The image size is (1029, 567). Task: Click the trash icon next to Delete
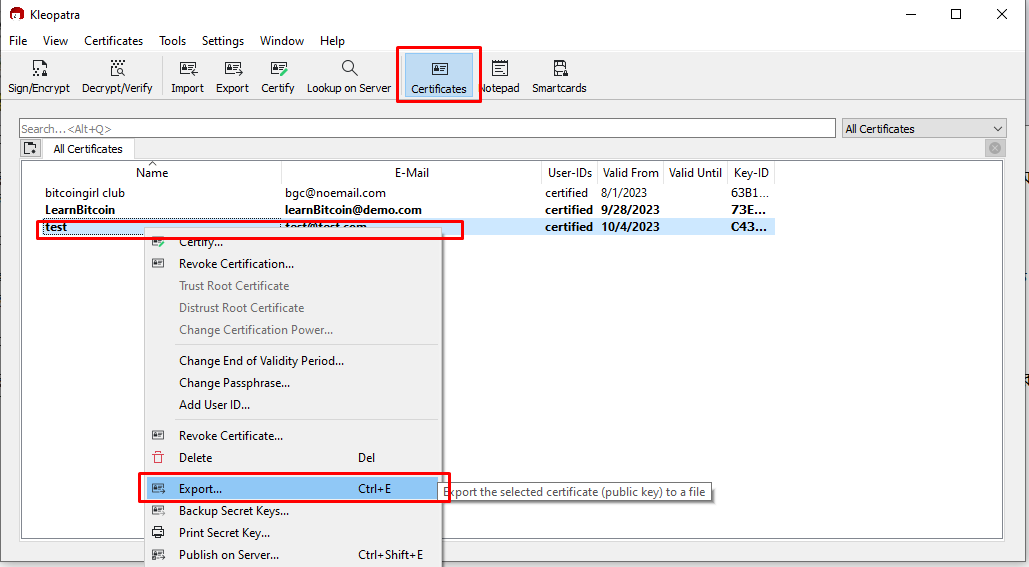pos(158,457)
